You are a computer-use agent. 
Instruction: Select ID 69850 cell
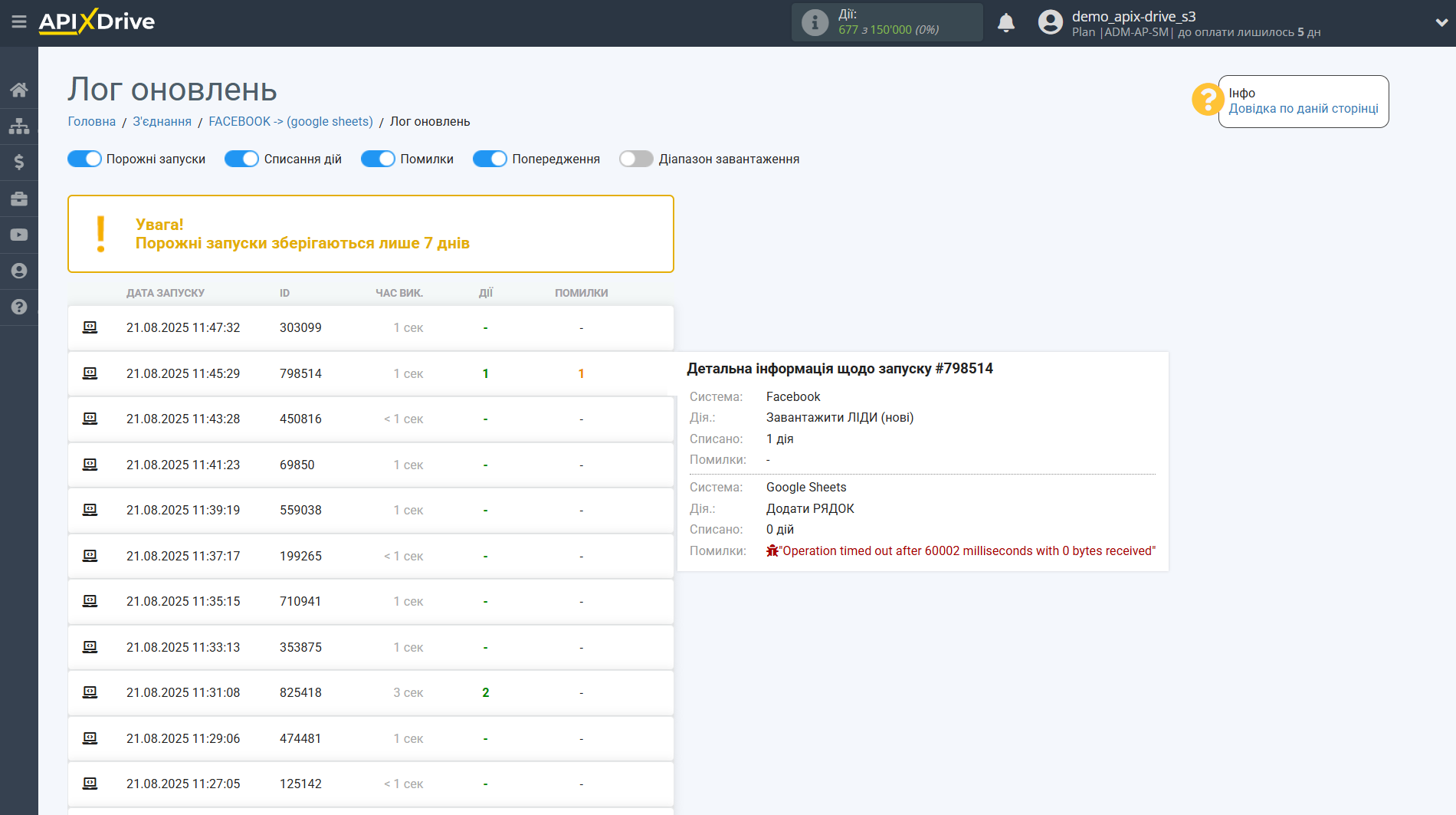coord(297,465)
